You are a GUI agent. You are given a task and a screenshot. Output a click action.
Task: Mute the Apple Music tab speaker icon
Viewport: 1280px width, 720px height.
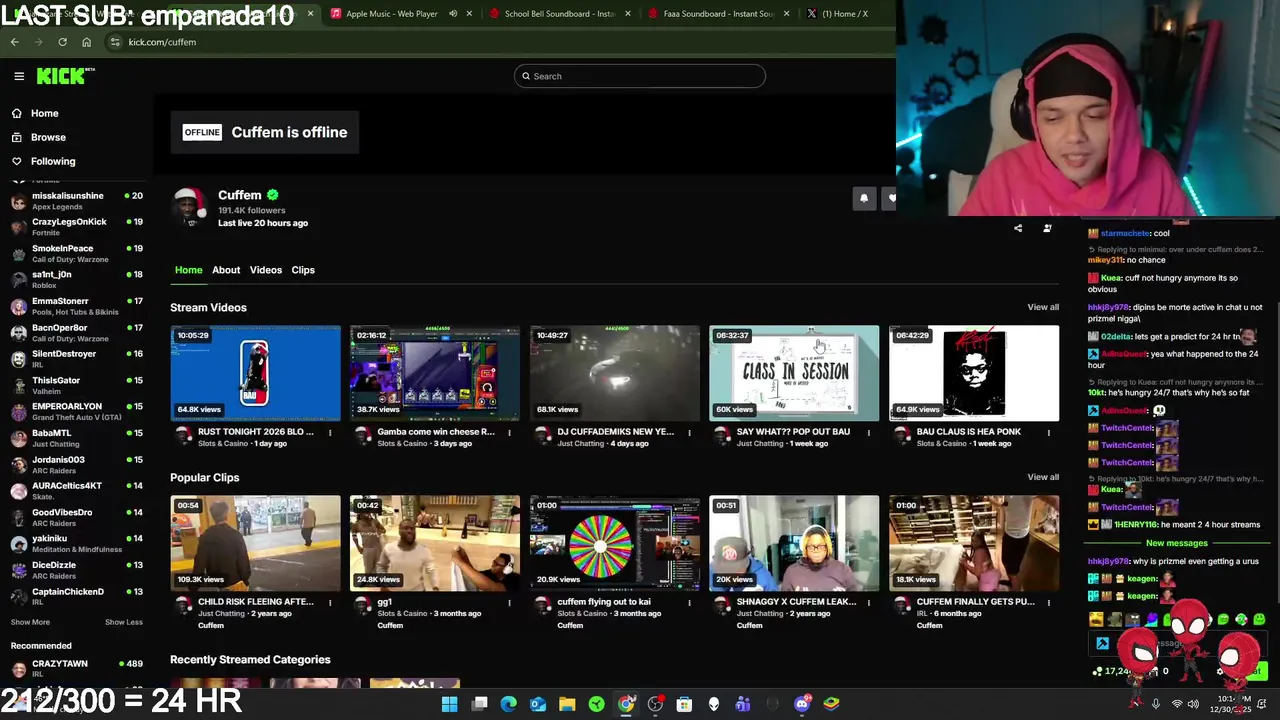point(453,14)
